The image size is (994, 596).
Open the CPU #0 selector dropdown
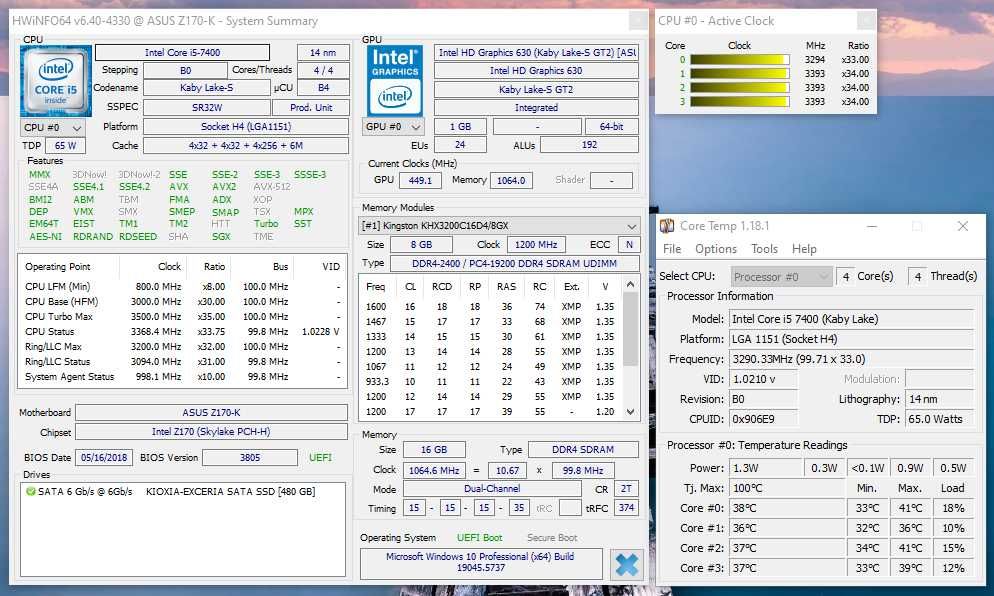coord(52,127)
